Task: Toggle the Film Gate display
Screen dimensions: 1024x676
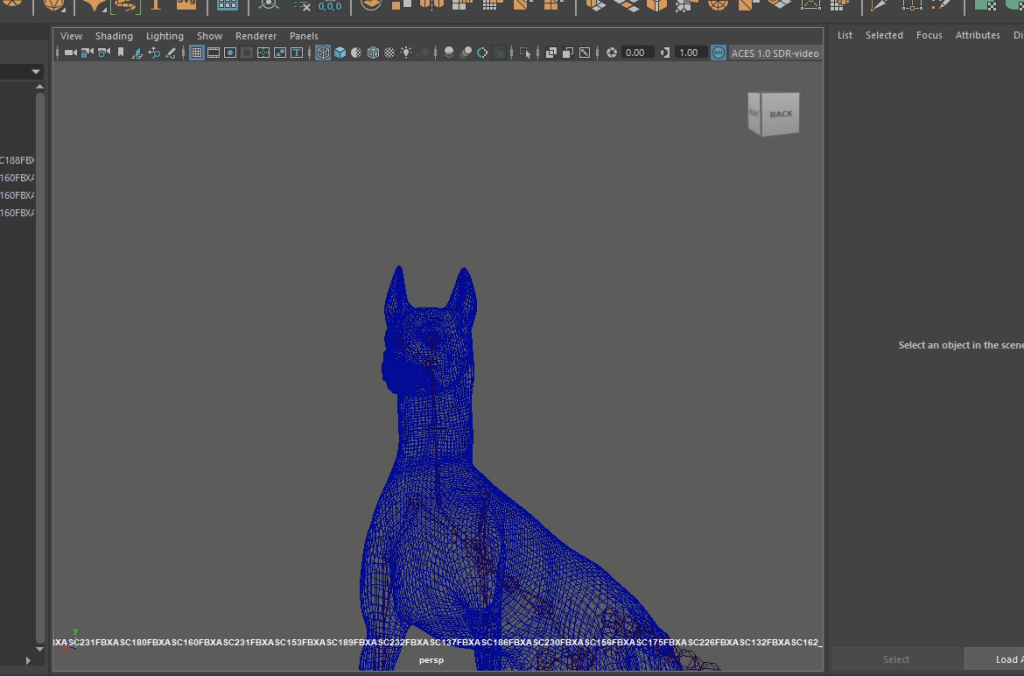Action: click(x=213, y=53)
